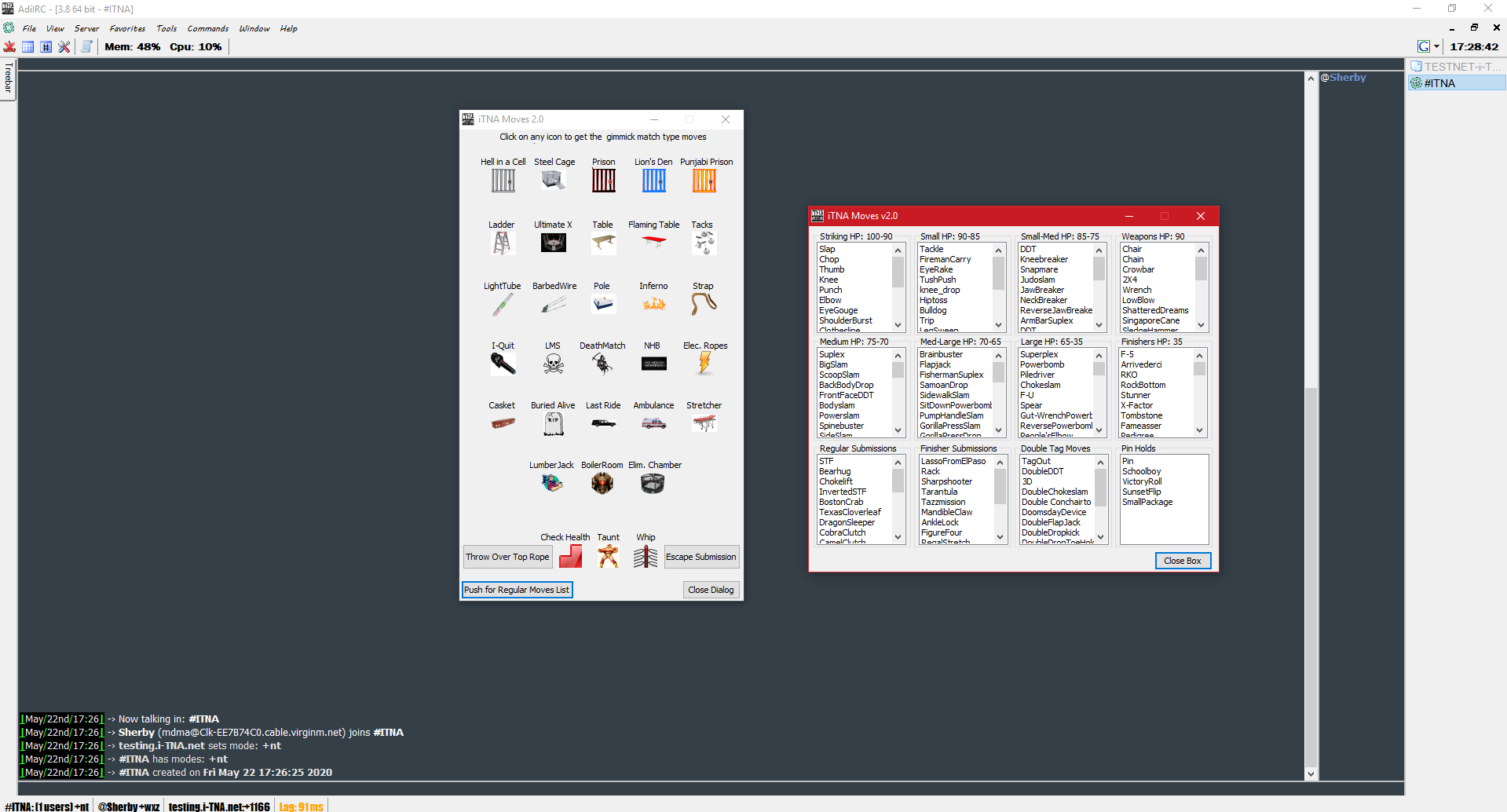Image resolution: width=1507 pixels, height=812 pixels.
Task: Select RKO in Finishers list
Action: [1128, 375]
